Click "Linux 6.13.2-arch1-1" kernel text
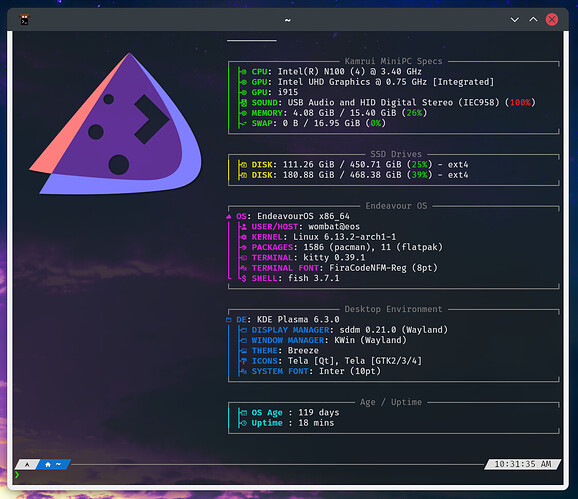This screenshot has width=578, height=499. coord(344,237)
